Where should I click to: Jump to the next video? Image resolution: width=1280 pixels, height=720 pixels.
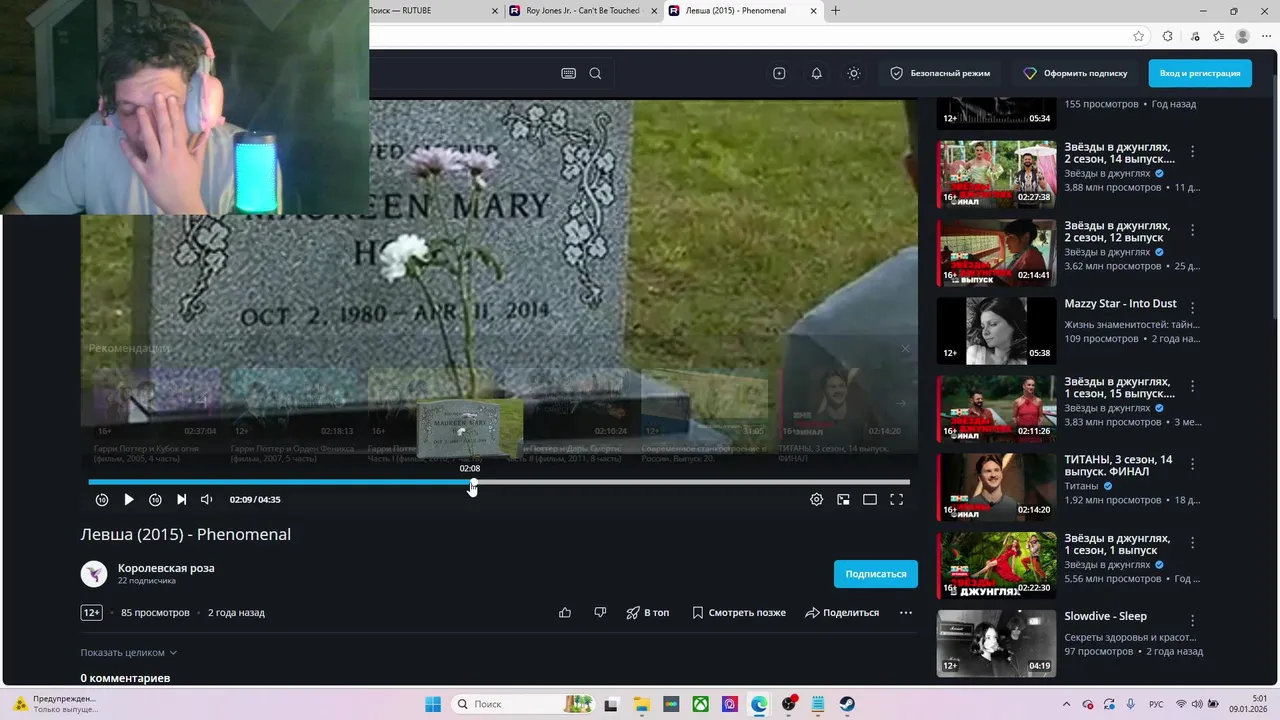pyautogui.click(x=181, y=499)
